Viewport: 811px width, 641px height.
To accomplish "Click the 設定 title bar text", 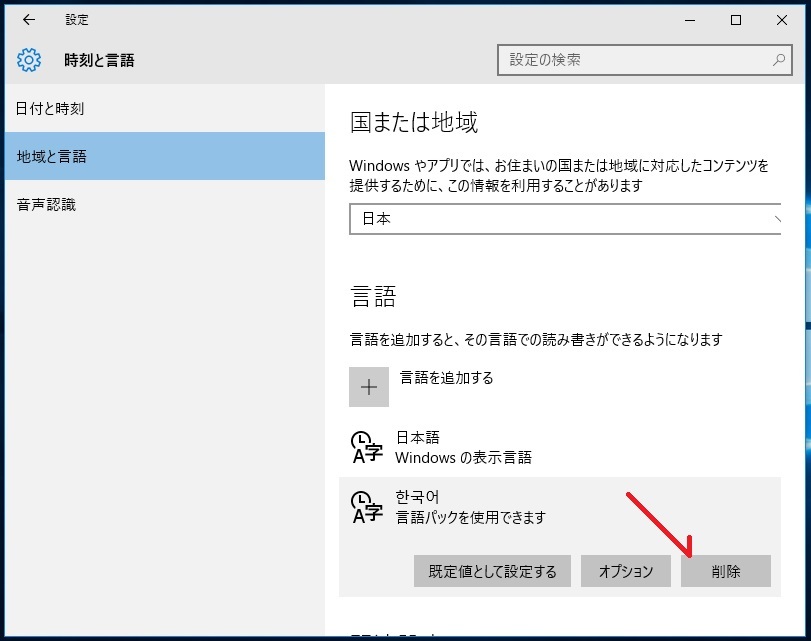I will [x=77, y=20].
